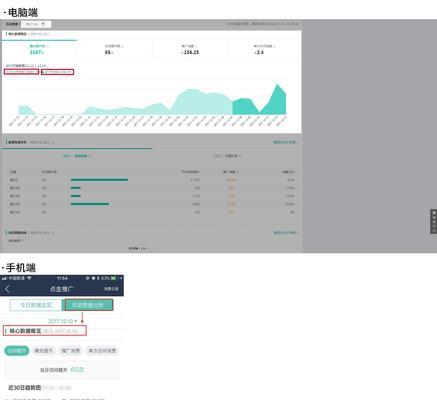The image size is (437, 400).
Task: Click the per-visit cost card showing 2.4
Action: [265, 50]
